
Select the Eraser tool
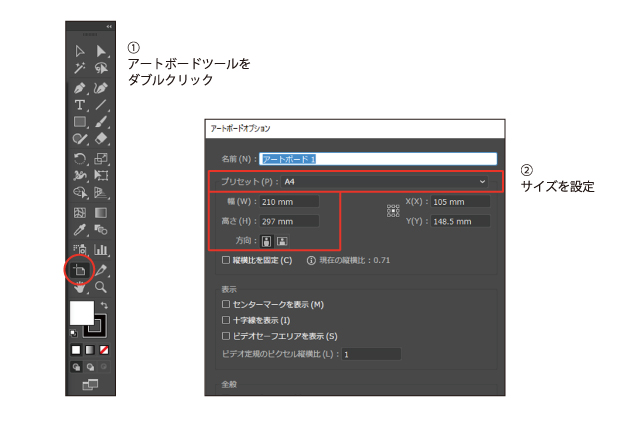(101, 139)
